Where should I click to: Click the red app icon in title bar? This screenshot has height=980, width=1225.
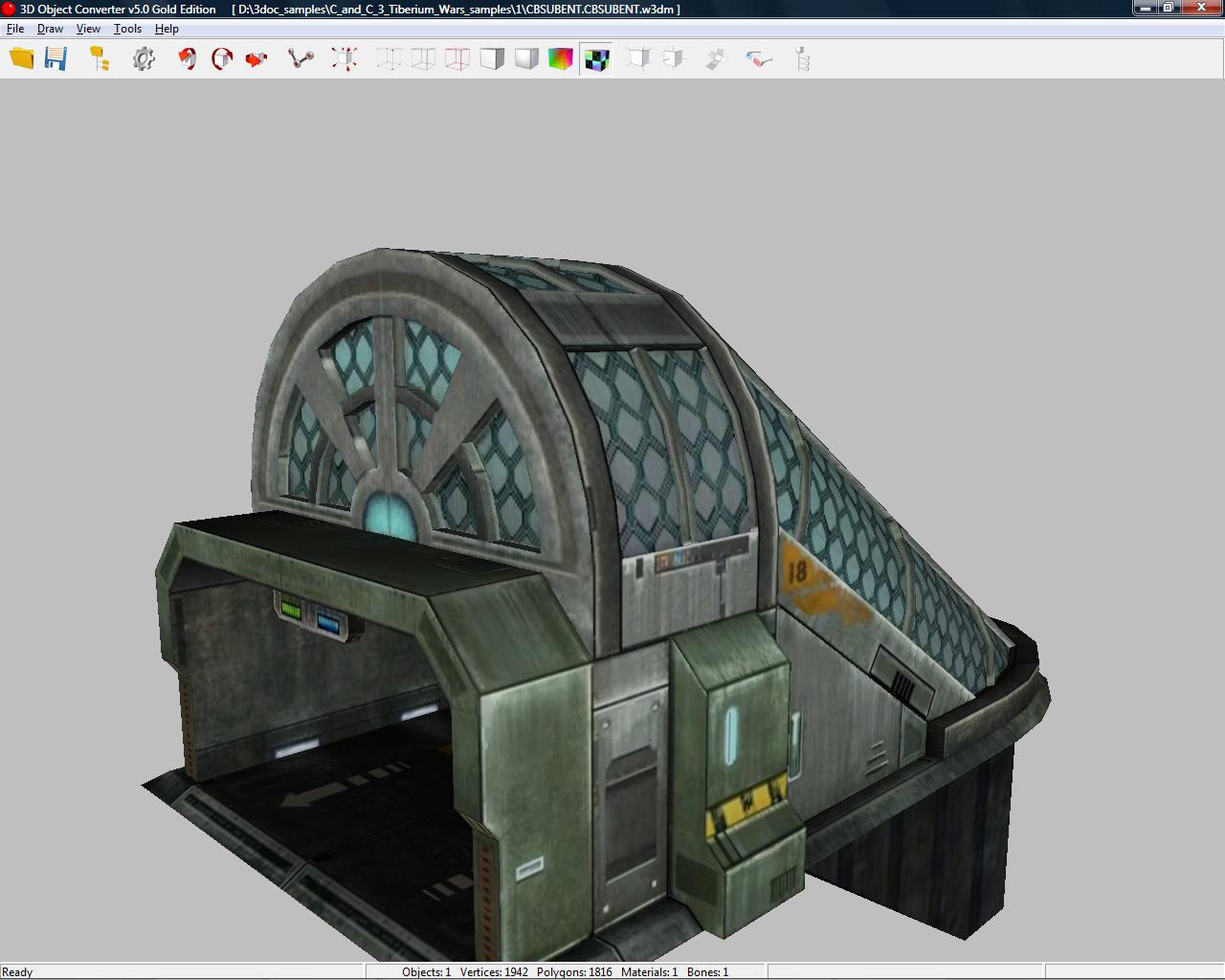coord(9,9)
